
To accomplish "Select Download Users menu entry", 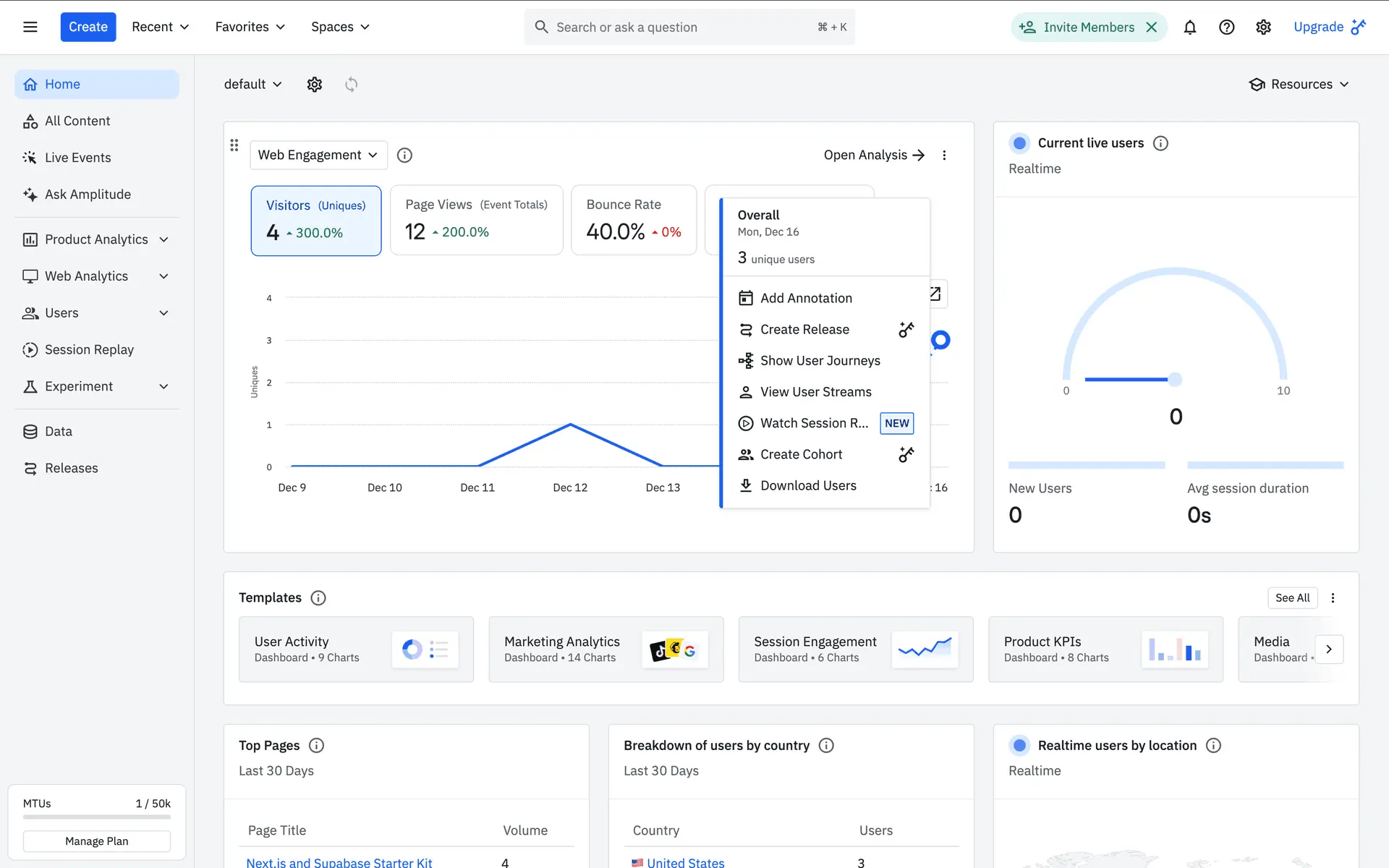I will pyautogui.click(x=807, y=485).
